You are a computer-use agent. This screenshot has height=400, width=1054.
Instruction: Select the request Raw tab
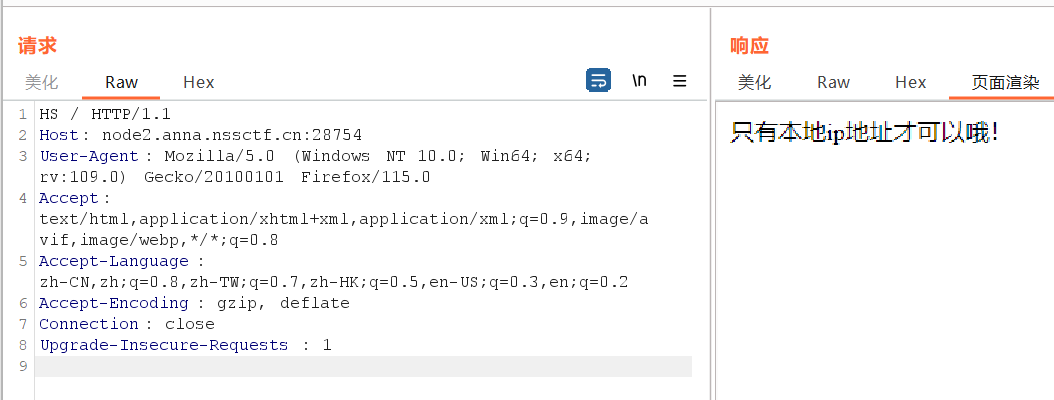(122, 82)
